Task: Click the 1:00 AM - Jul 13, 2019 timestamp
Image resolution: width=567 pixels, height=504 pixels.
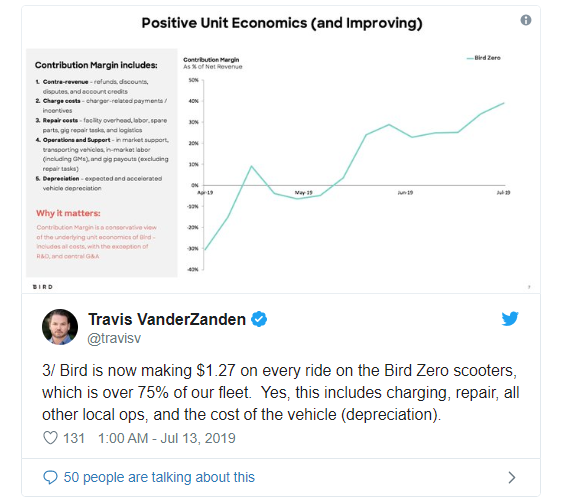Action: [x=167, y=438]
